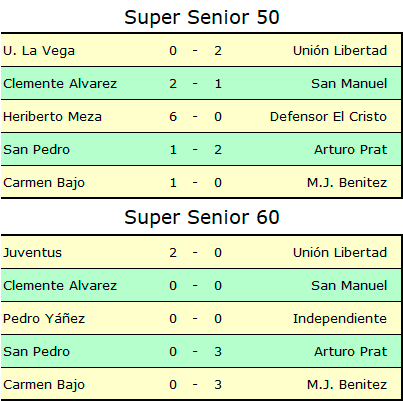The image size is (403, 401).
Task: Click Clemente Alvarez in Super Senior 60
Action: [x=60, y=286]
